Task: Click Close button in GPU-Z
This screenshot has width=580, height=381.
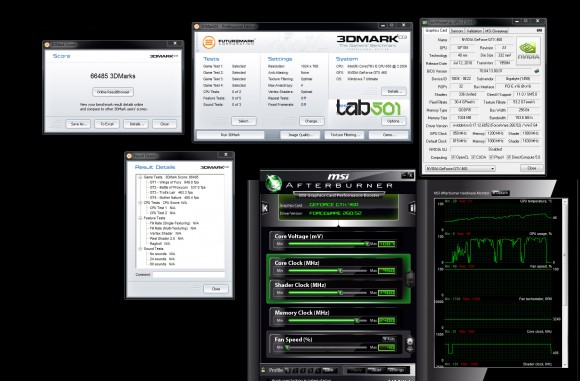Action: [532, 168]
